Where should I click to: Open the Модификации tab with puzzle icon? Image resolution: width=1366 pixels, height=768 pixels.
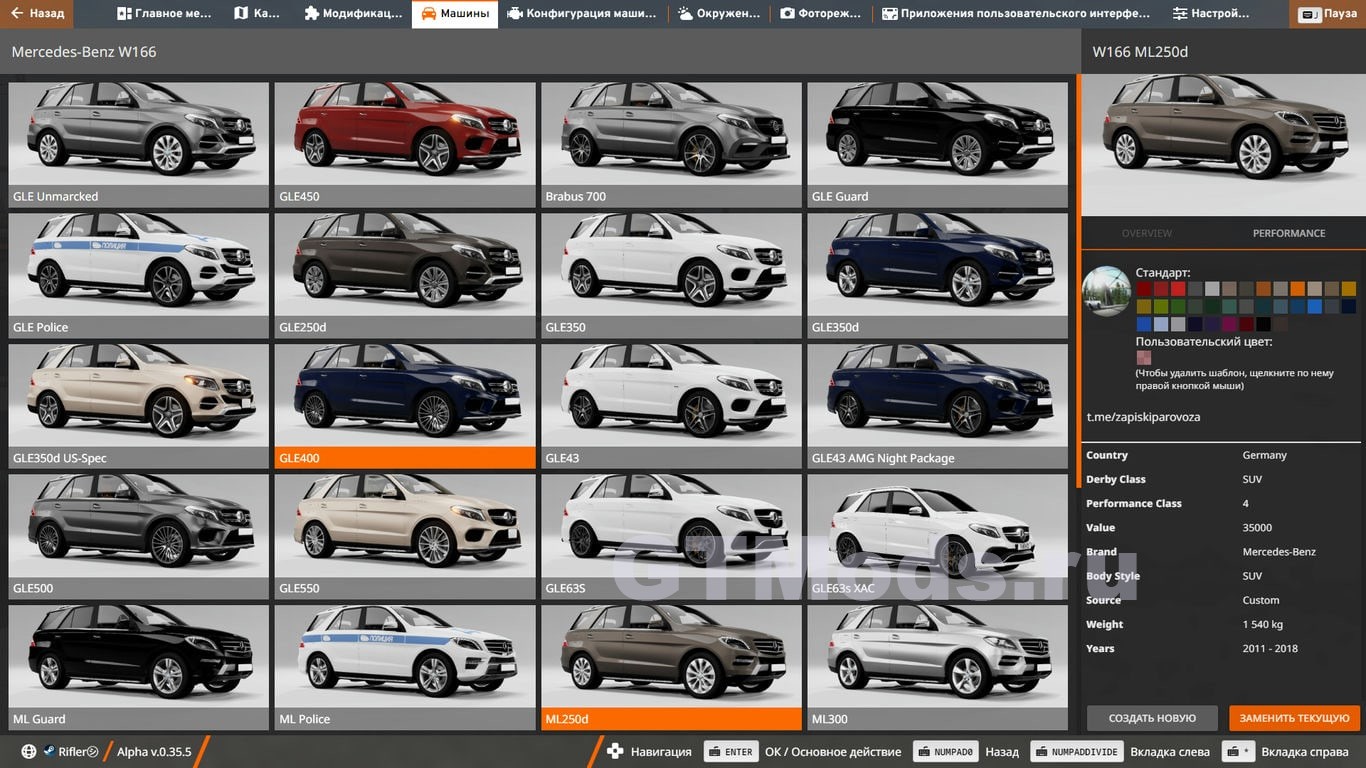click(352, 14)
